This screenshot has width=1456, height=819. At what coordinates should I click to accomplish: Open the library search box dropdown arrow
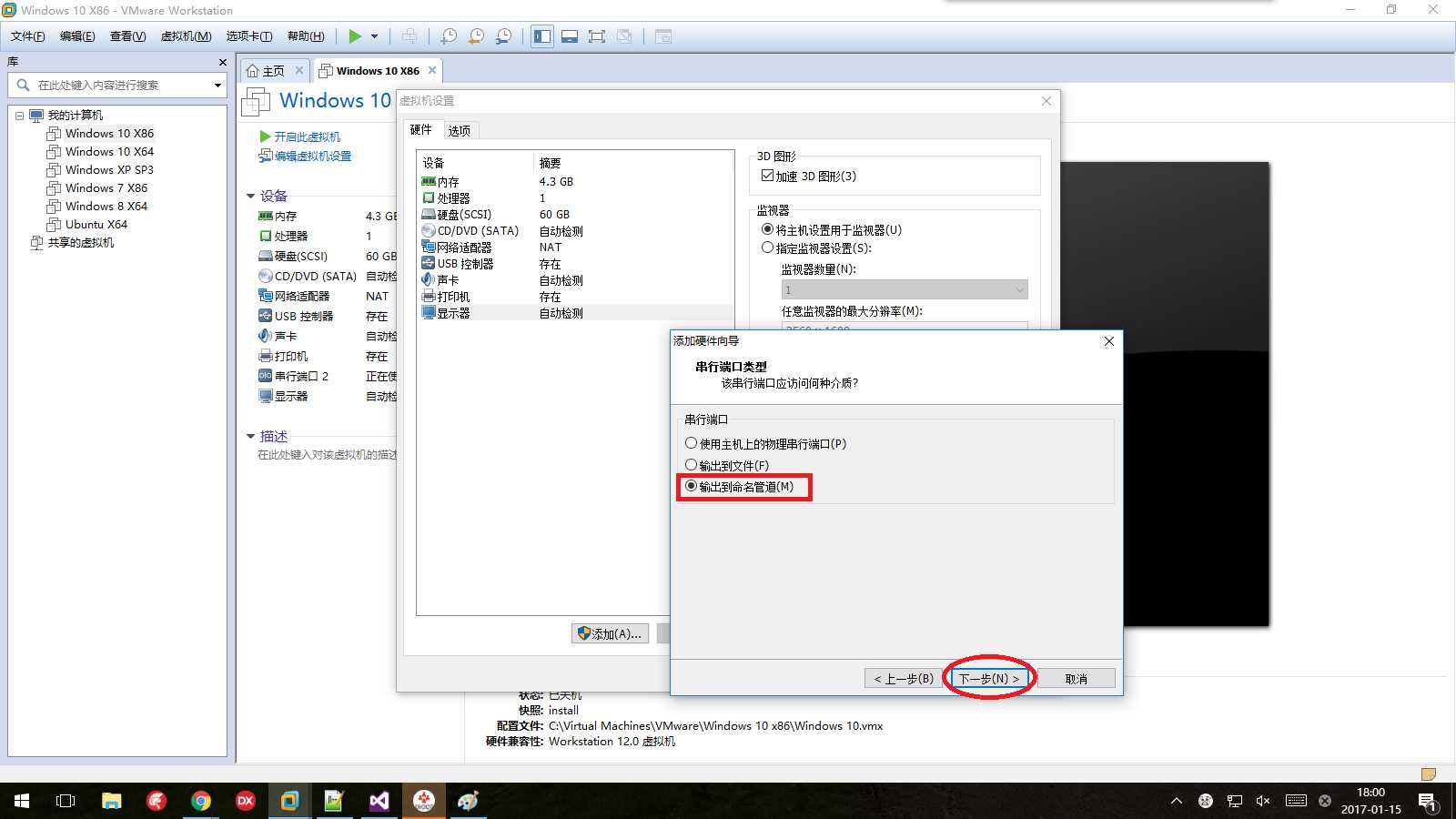coord(217,86)
